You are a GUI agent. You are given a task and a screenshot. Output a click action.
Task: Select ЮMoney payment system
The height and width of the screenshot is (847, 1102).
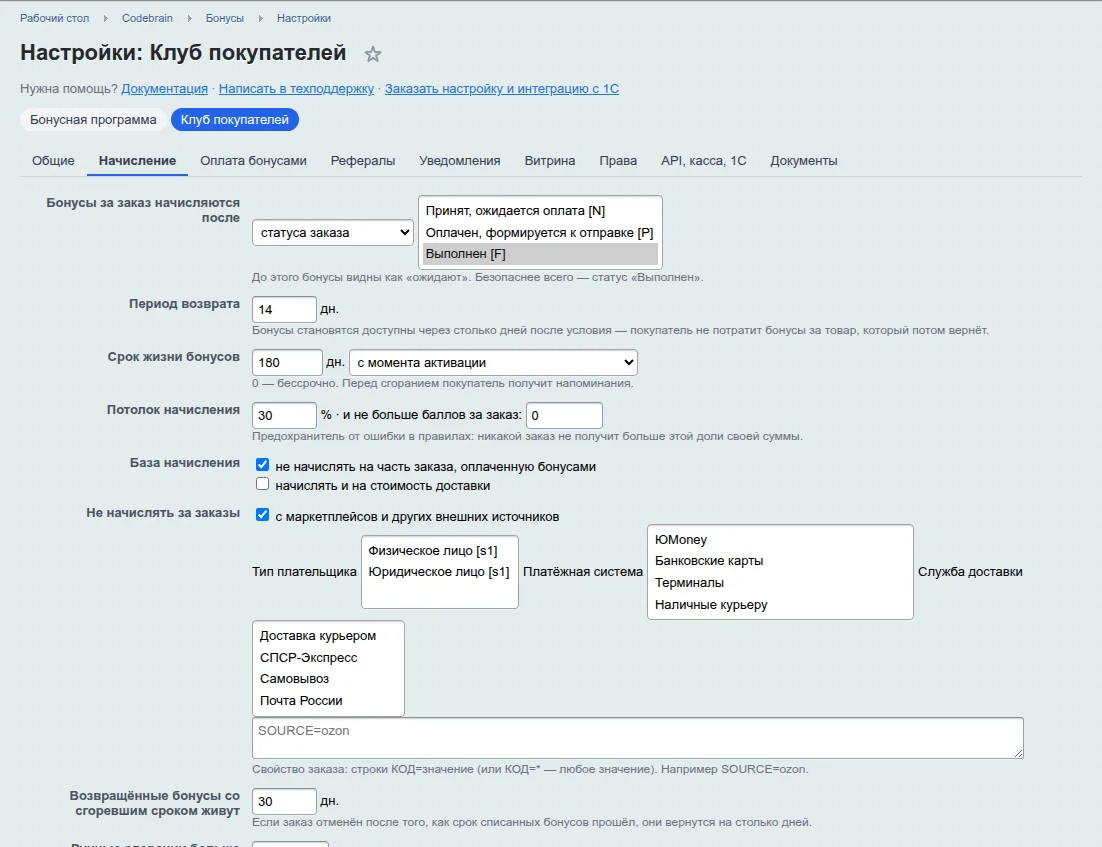(x=780, y=540)
